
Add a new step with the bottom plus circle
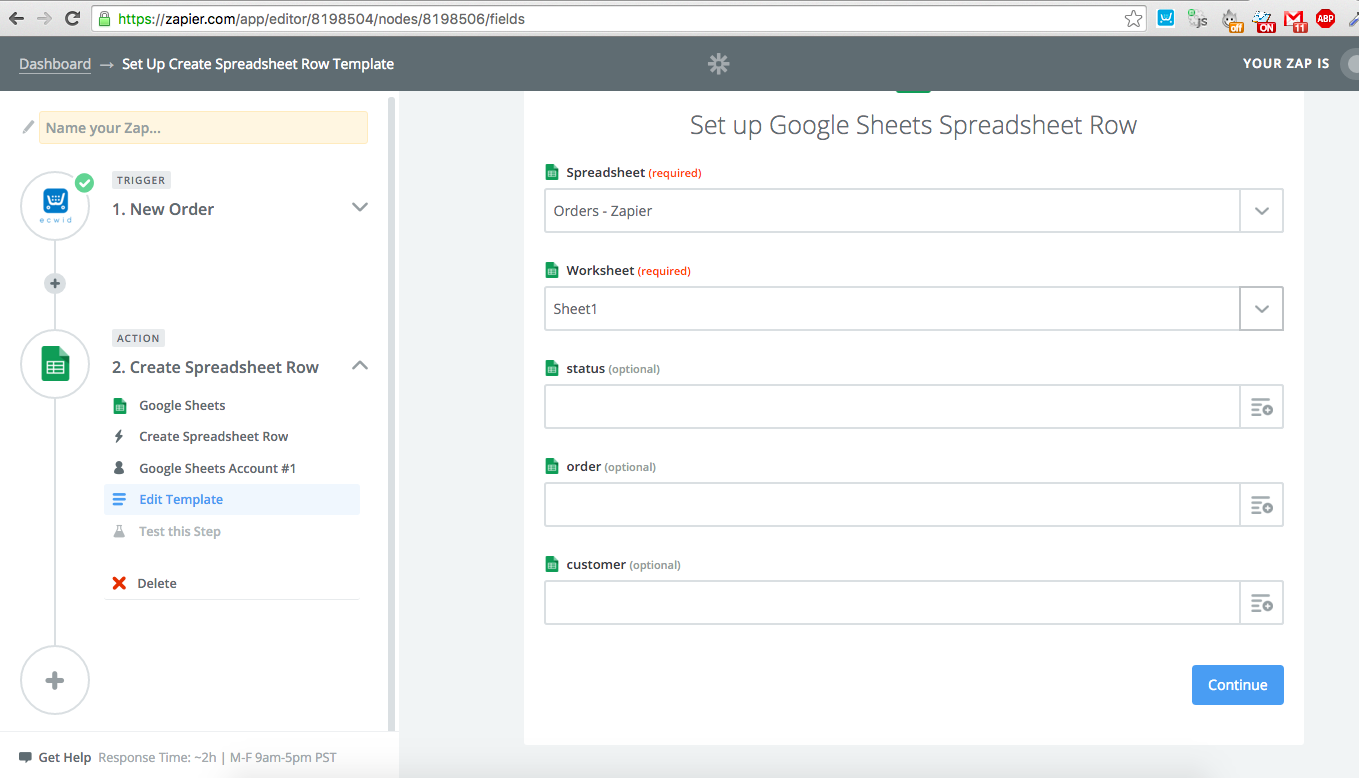point(55,680)
